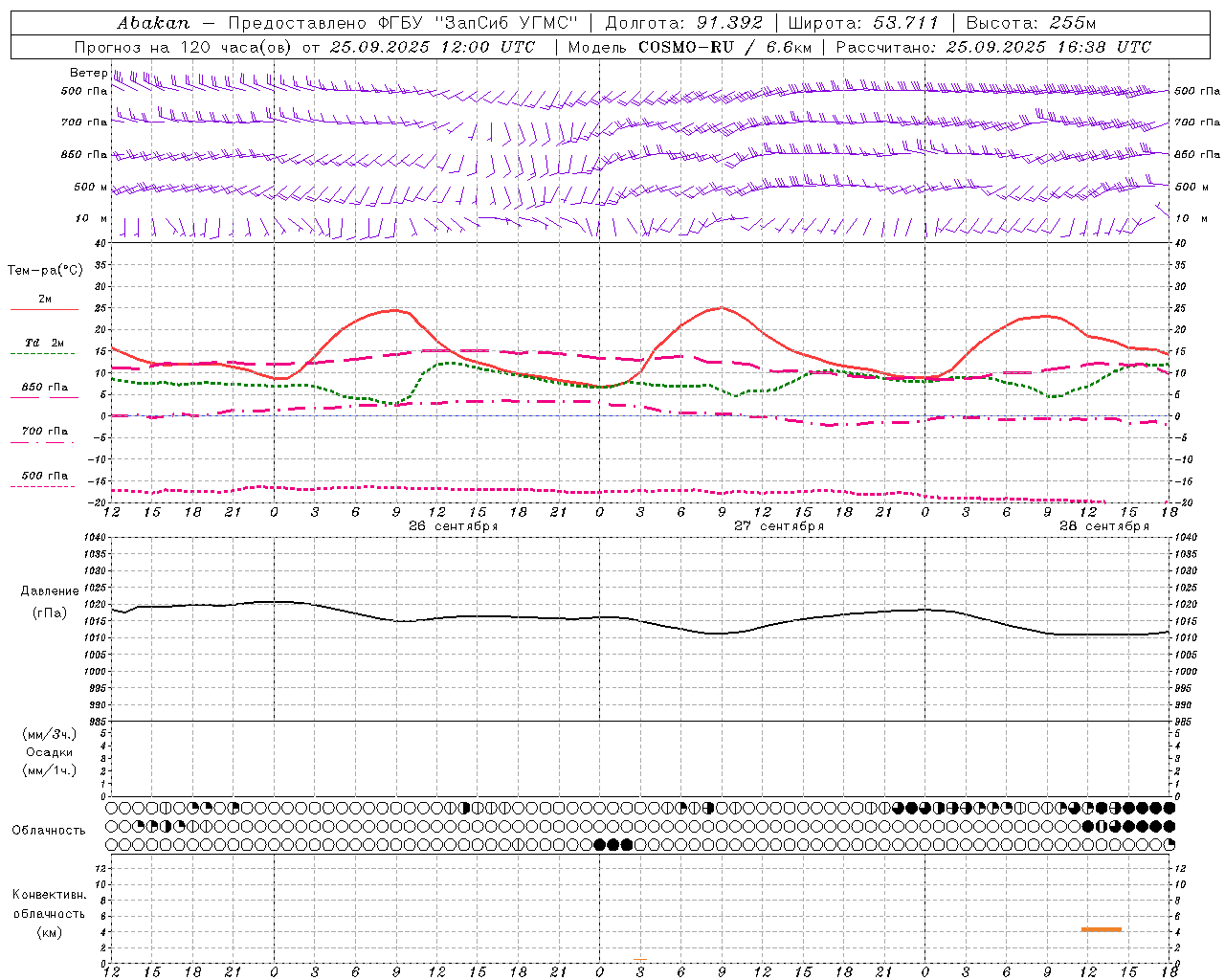
Task: Click the 'Облачность' cloud cover label
Action: coord(49,831)
